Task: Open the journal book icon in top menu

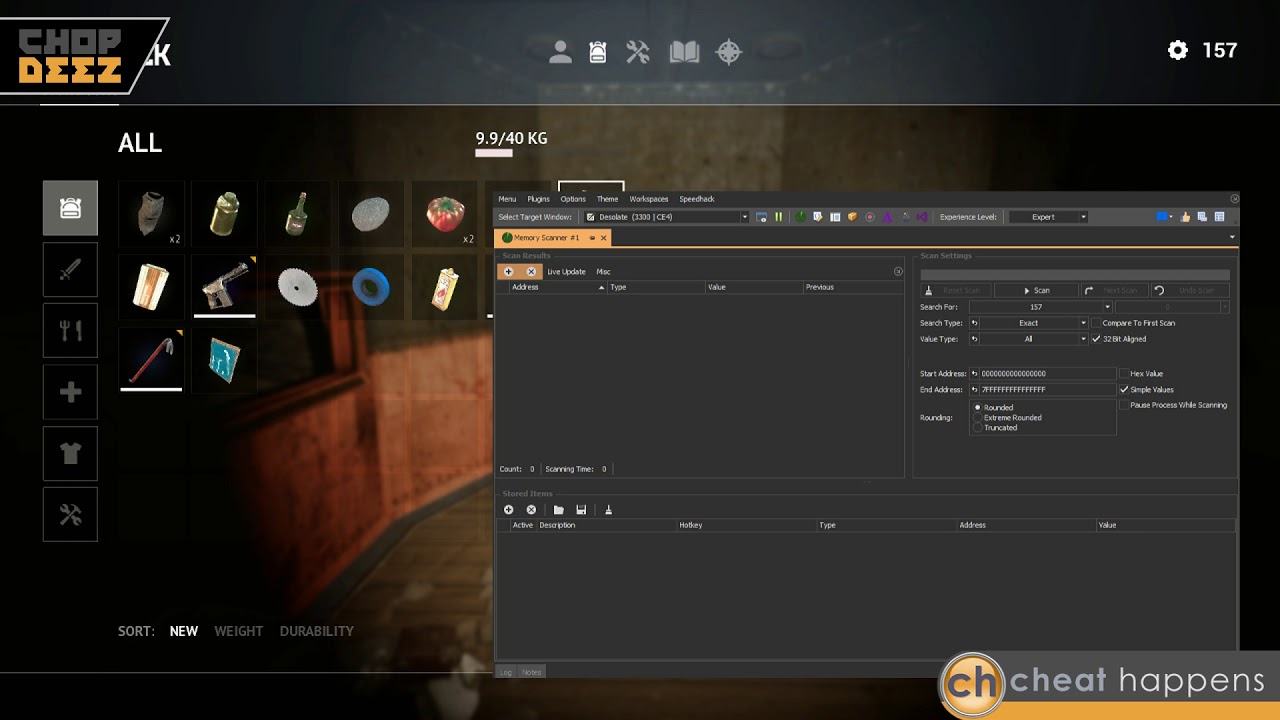Action: (684, 52)
